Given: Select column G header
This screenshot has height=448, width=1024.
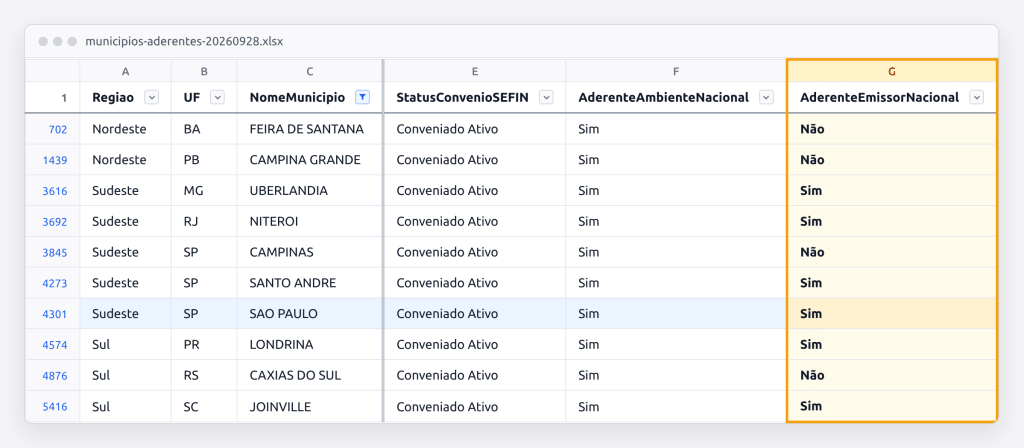Looking at the screenshot, I should [892, 71].
